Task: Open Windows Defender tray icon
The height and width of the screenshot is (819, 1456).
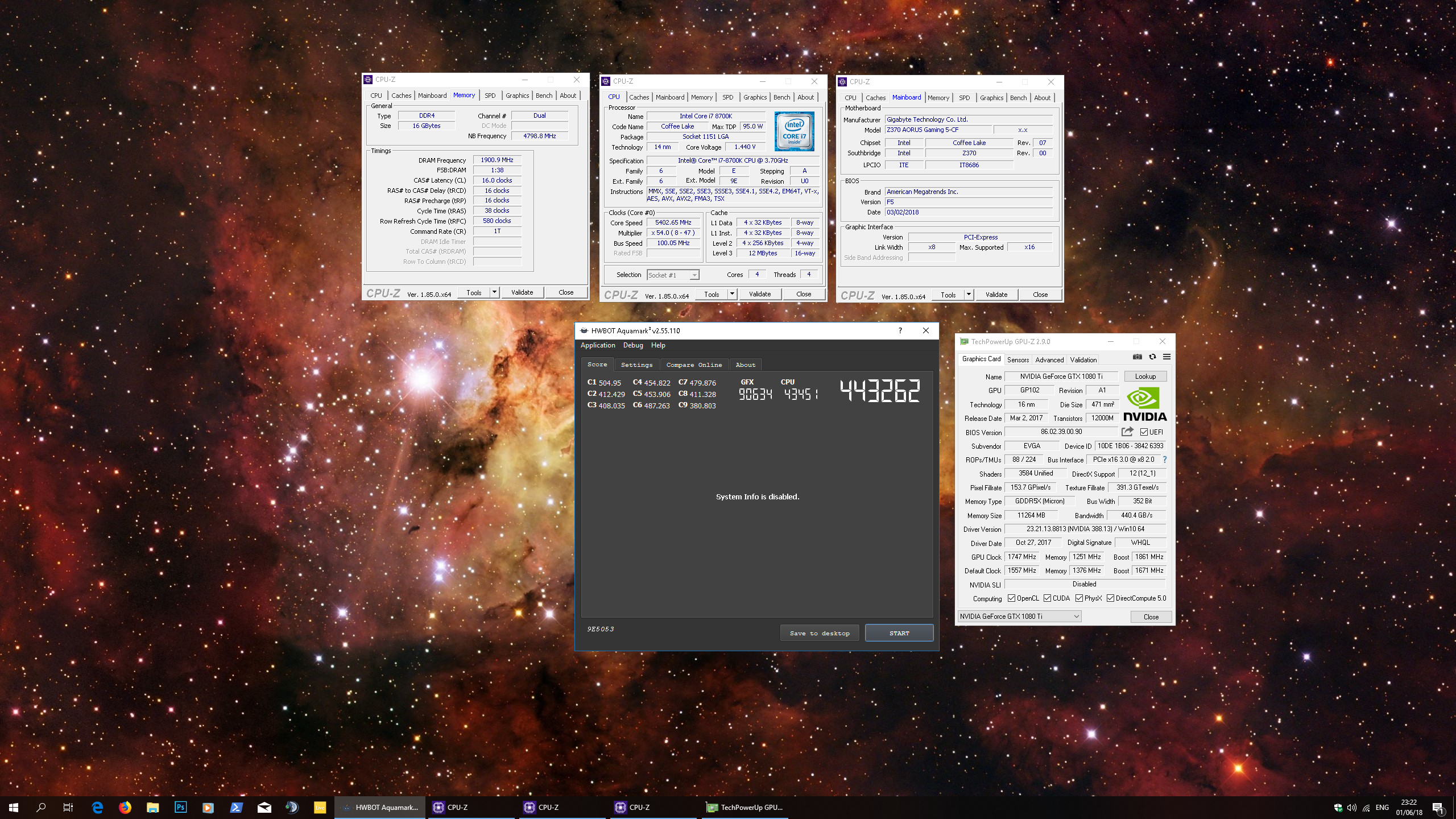Action: click(1338, 808)
